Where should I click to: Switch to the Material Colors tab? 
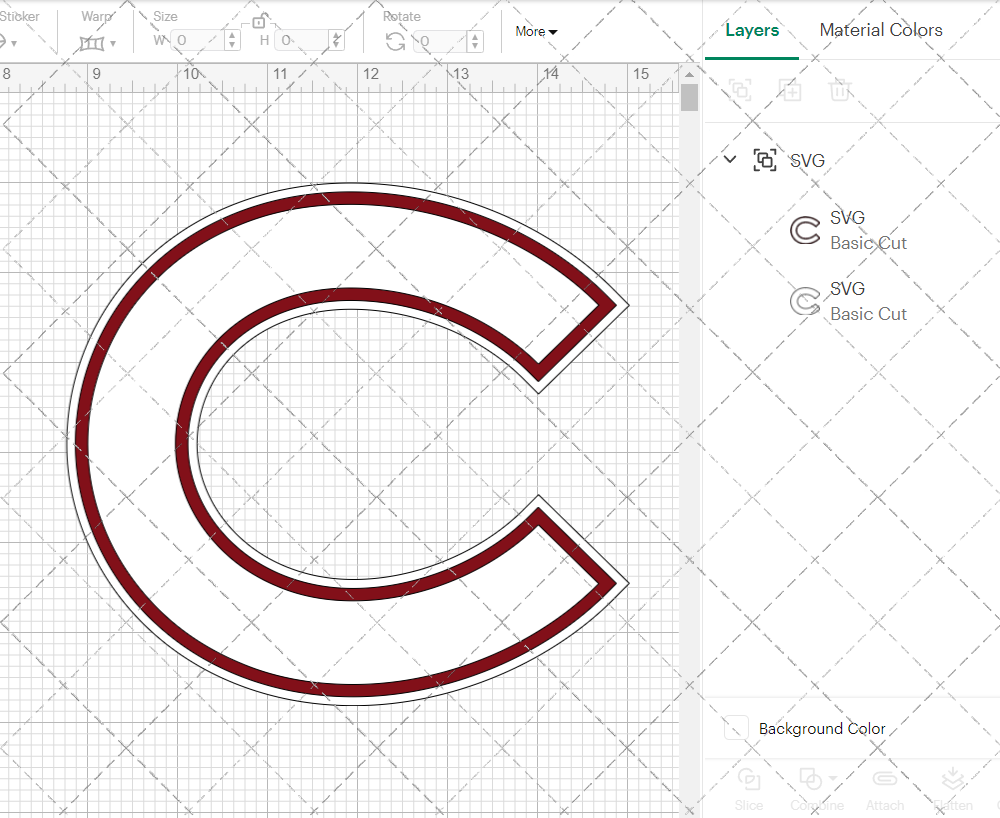[x=881, y=30]
